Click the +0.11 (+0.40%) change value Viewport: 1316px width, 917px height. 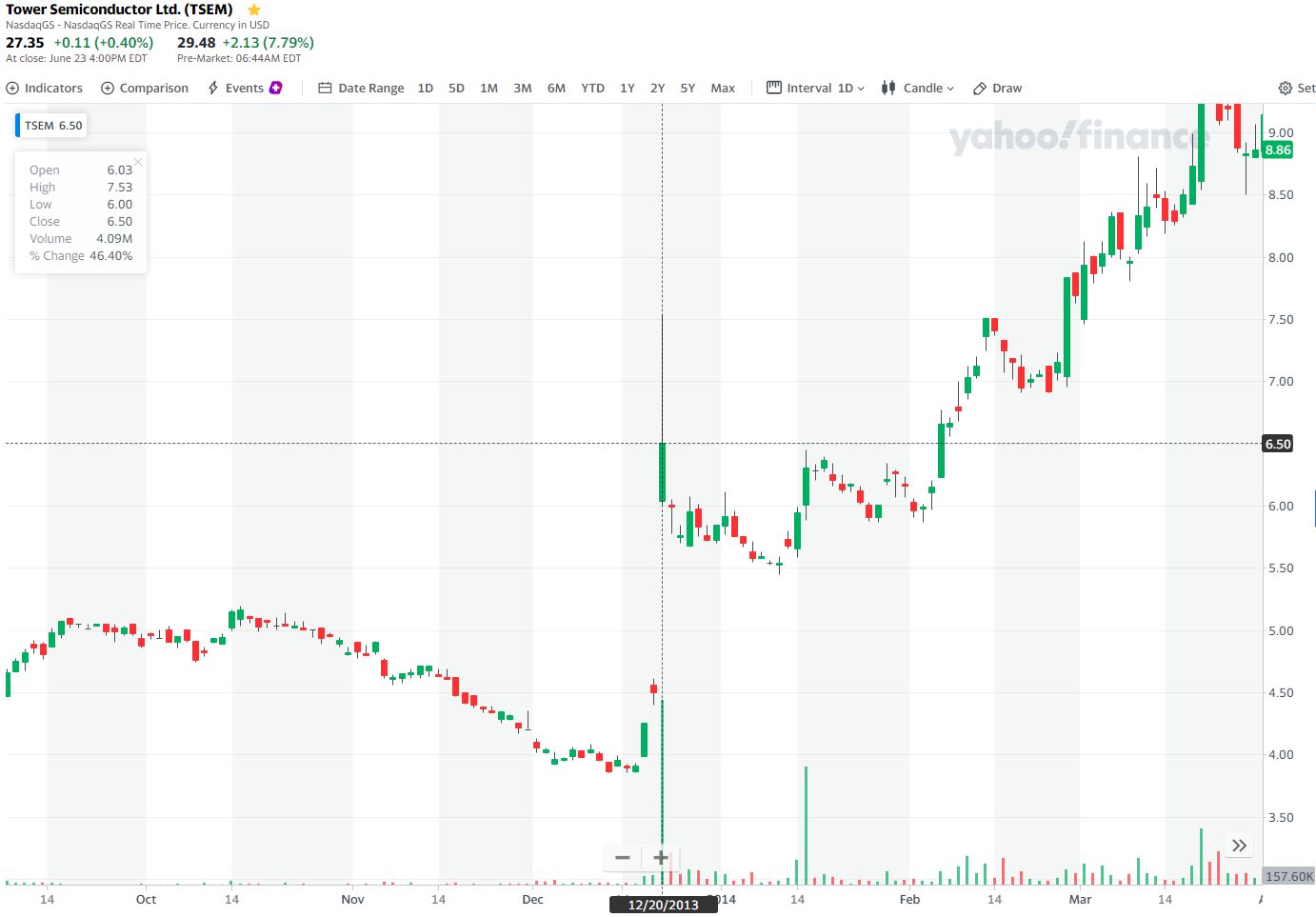point(104,43)
